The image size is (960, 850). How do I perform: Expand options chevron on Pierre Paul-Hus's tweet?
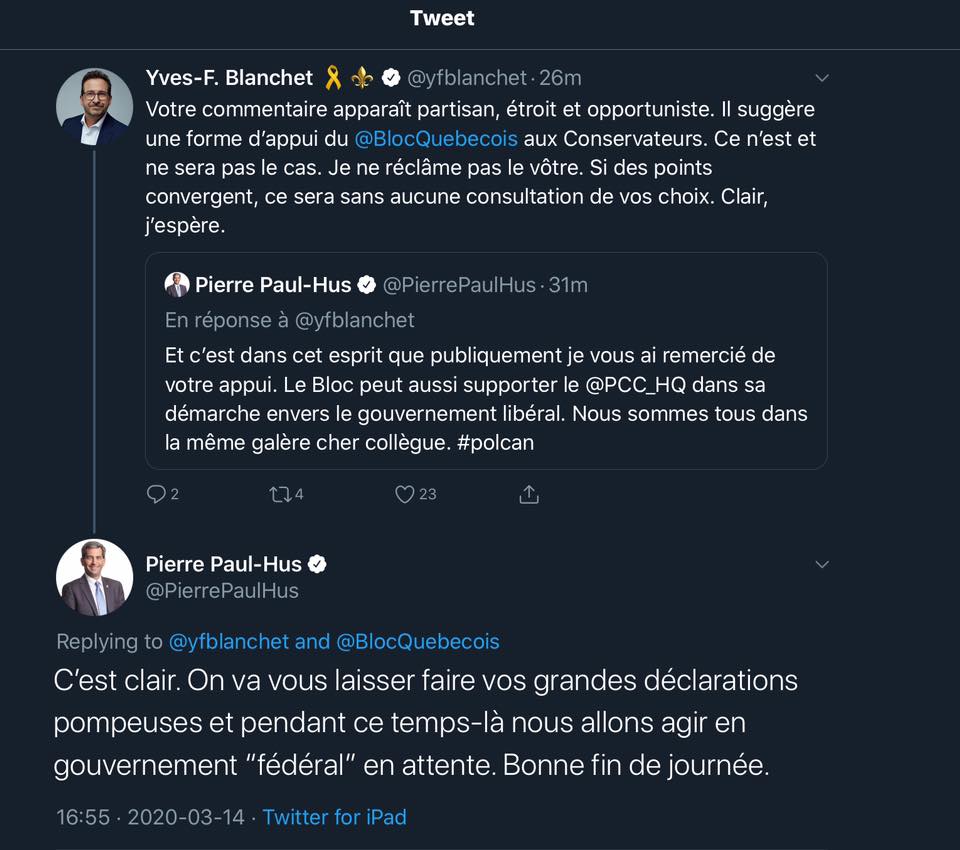(822, 565)
